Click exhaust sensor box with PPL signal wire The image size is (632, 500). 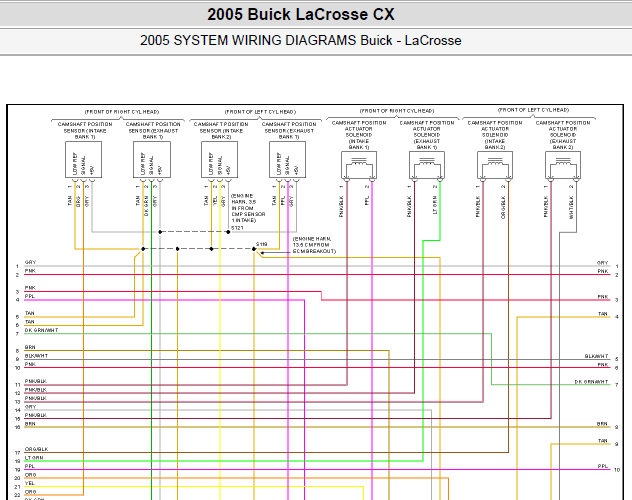[287, 160]
